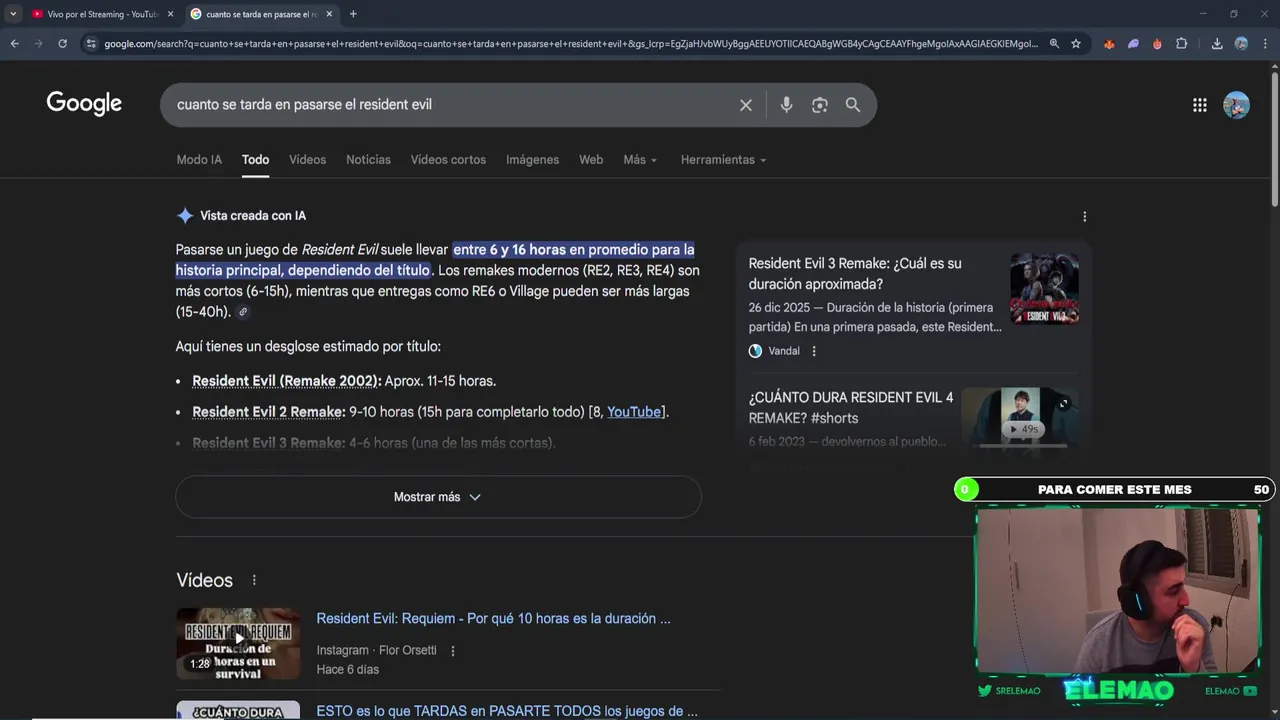Close the 'Vivo por el Streaming' tab
Image resolution: width=1280 pixels, height=720 pixels.
170,14
